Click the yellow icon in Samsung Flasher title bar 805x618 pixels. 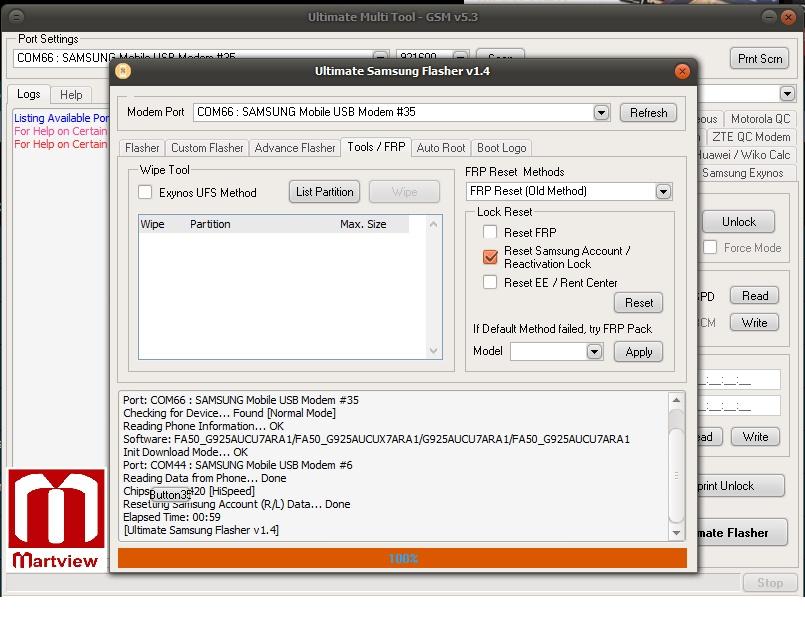coord(123,71)
